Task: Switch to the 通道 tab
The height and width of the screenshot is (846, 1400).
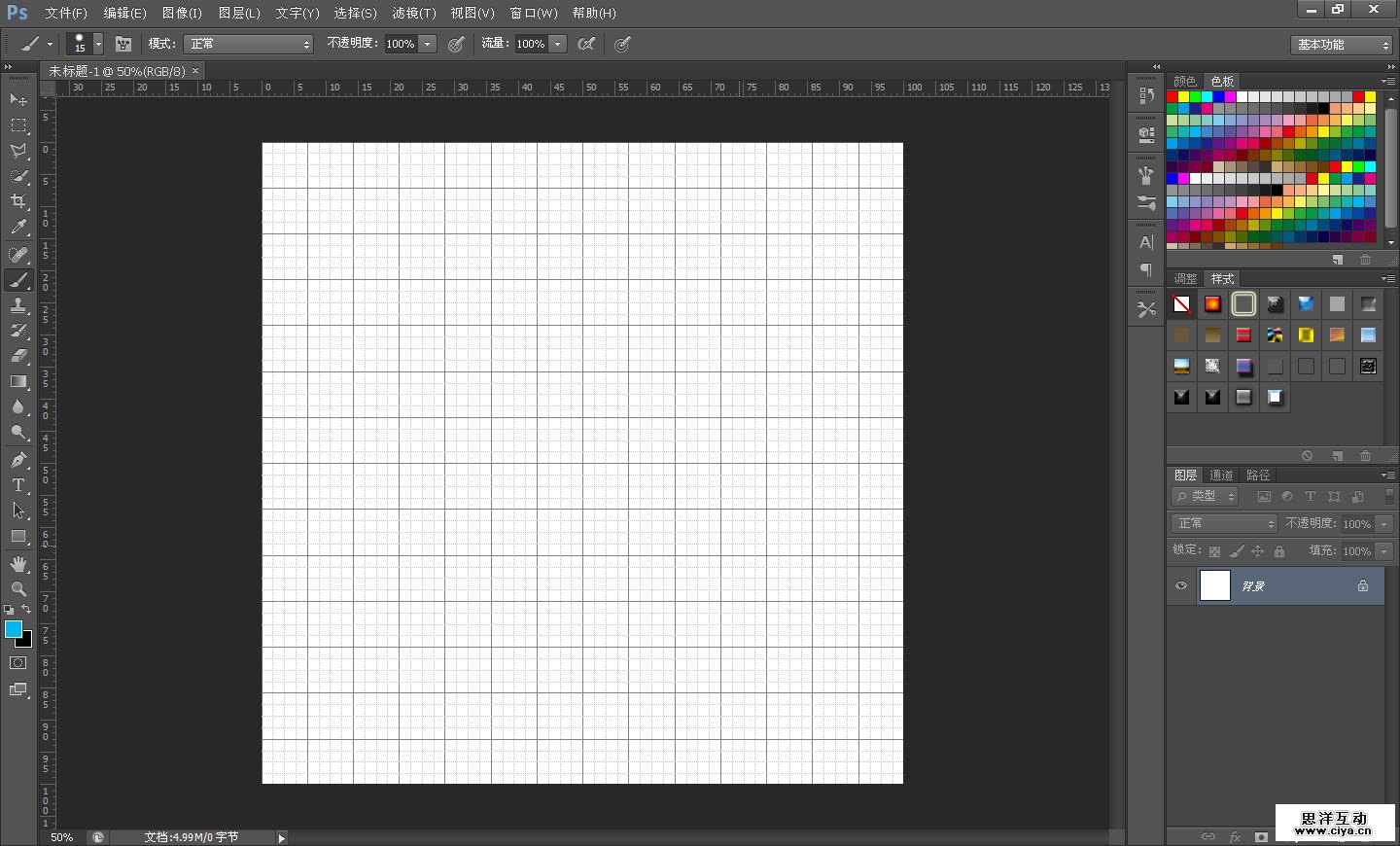Action: tap(1221, 476)
